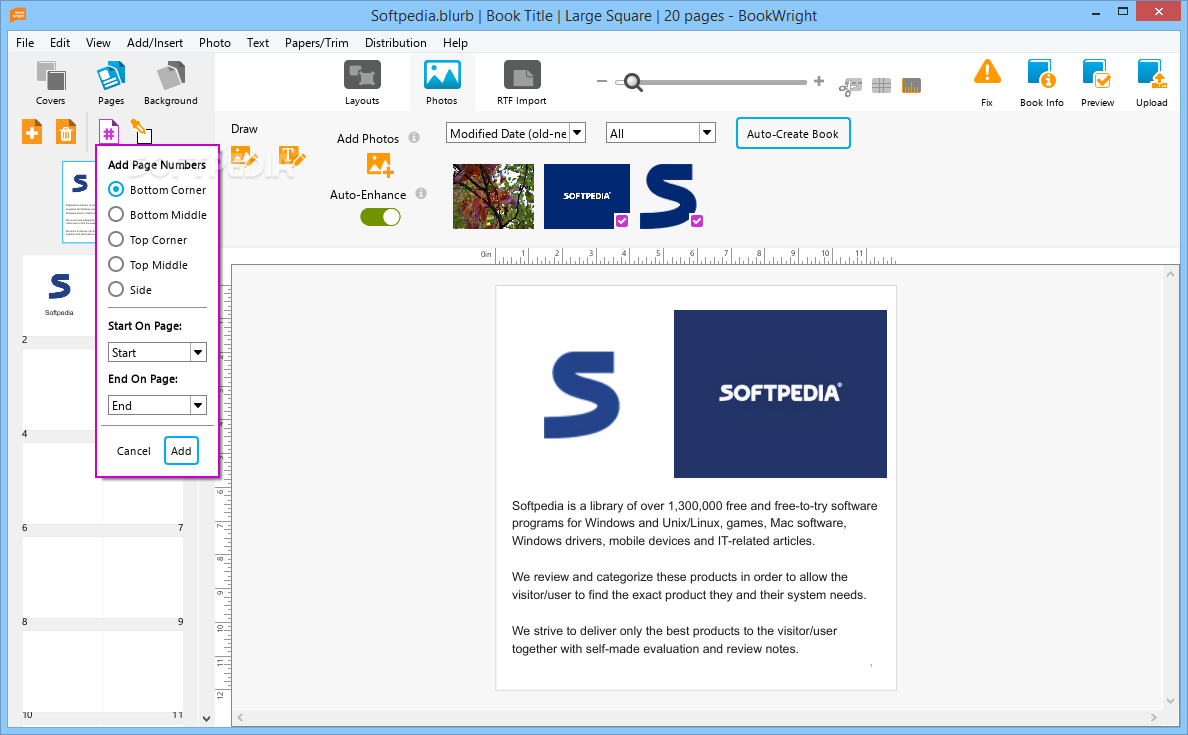Toggle the grid view icon
The height and width of the screenshot is (735, 1188).
[x=881, y=86]
